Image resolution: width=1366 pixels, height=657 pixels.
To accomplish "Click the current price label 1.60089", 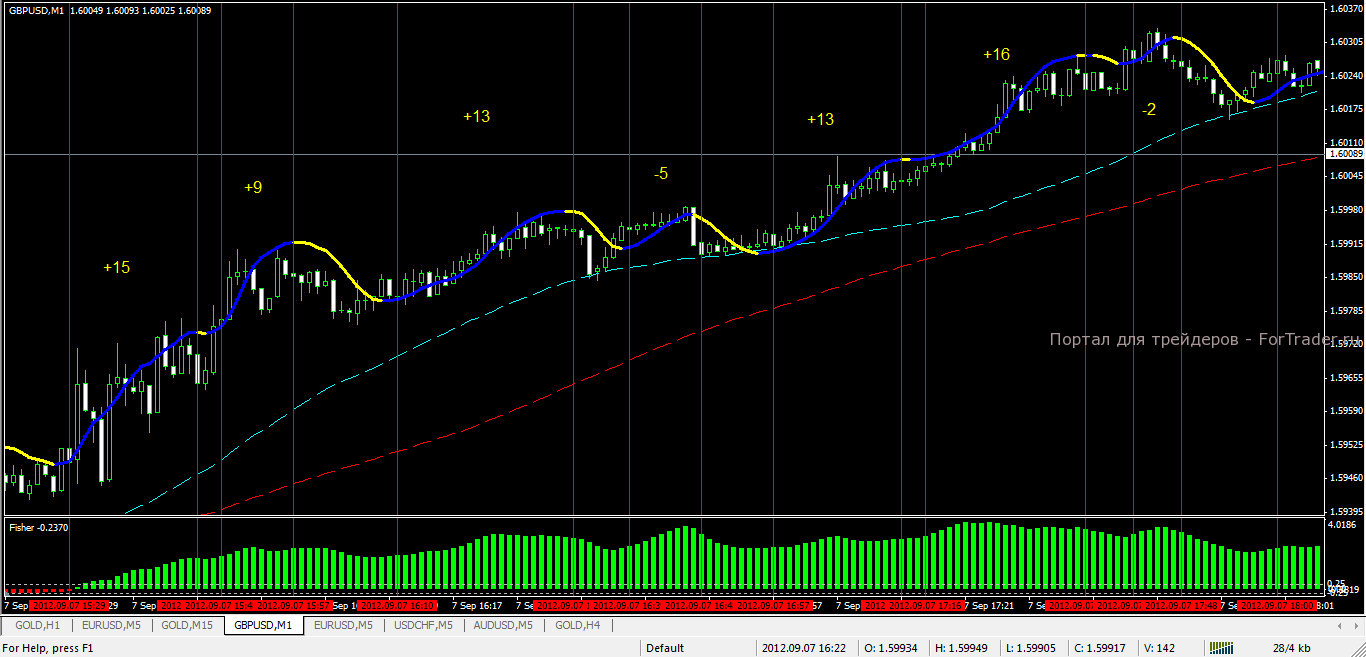I will [1345, 154].
